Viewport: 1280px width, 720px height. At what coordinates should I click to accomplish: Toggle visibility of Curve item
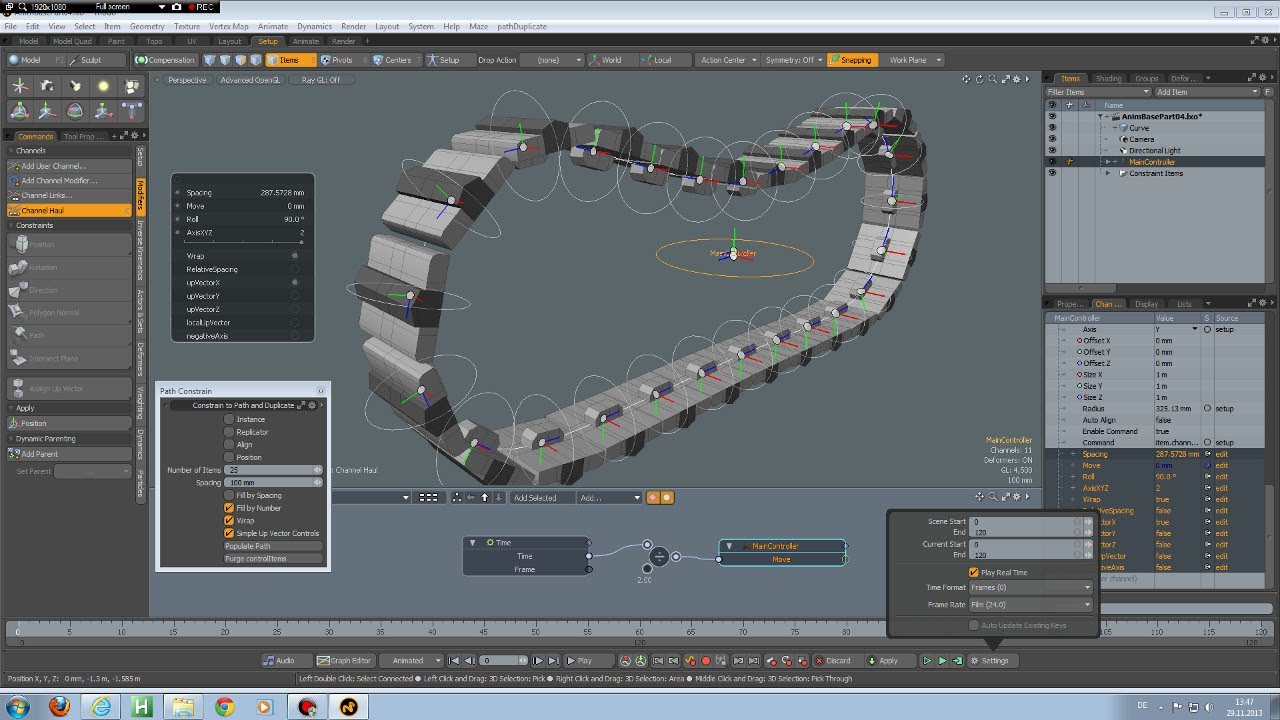(x=1052, y=128)
